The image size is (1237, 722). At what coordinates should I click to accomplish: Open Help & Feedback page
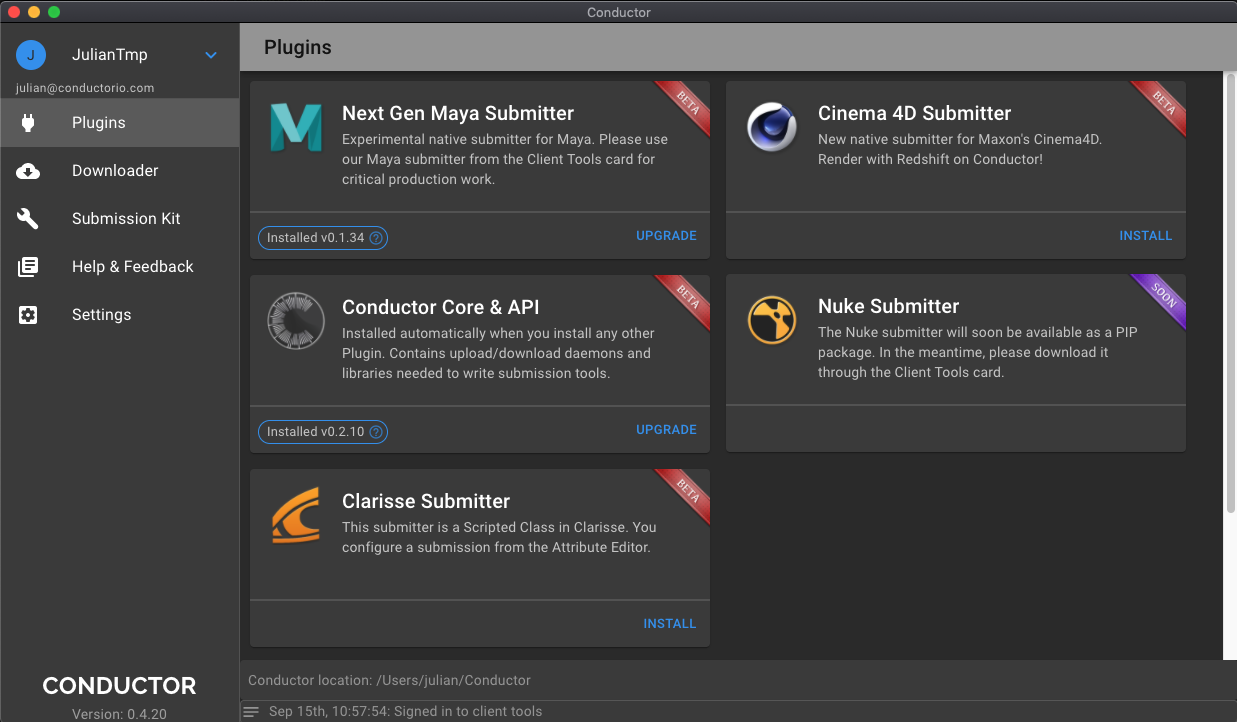[x=119, y=267]
